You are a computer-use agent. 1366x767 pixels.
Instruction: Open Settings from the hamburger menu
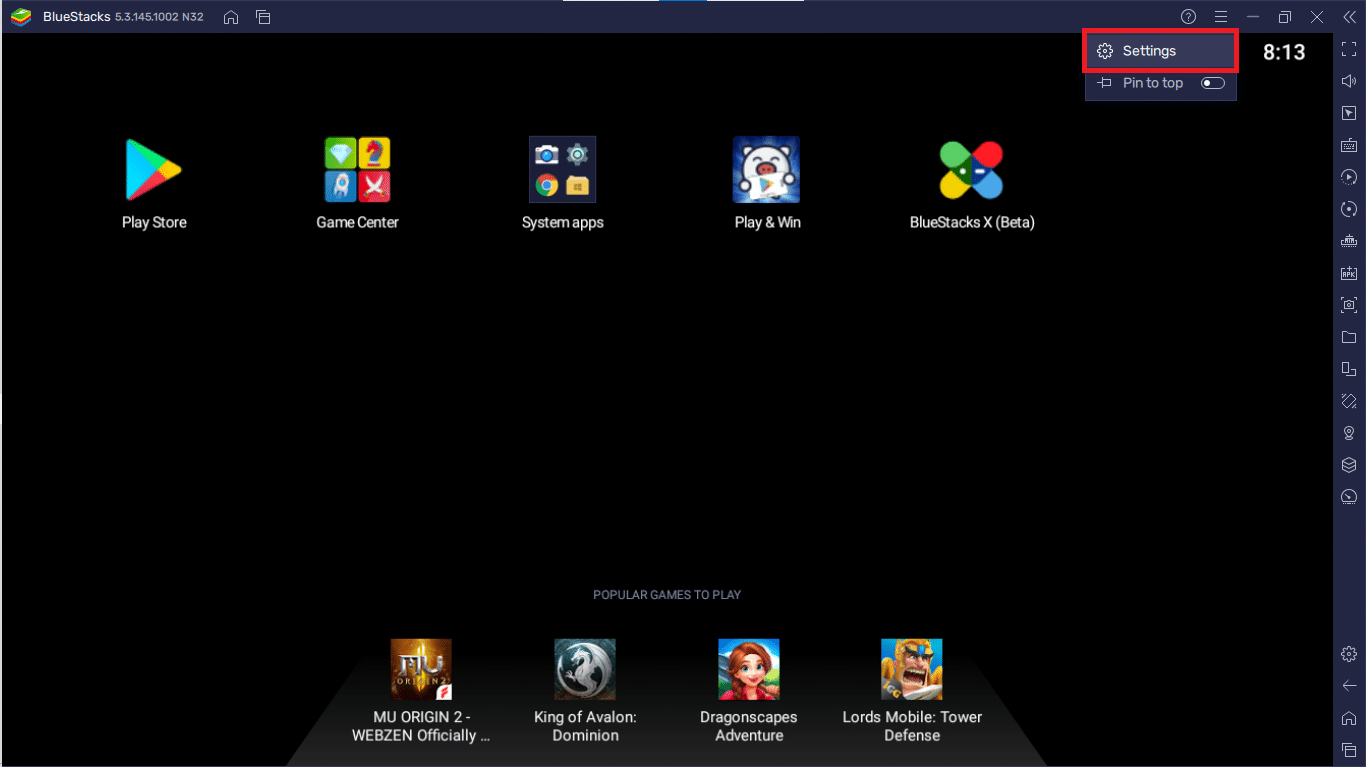1160,51
